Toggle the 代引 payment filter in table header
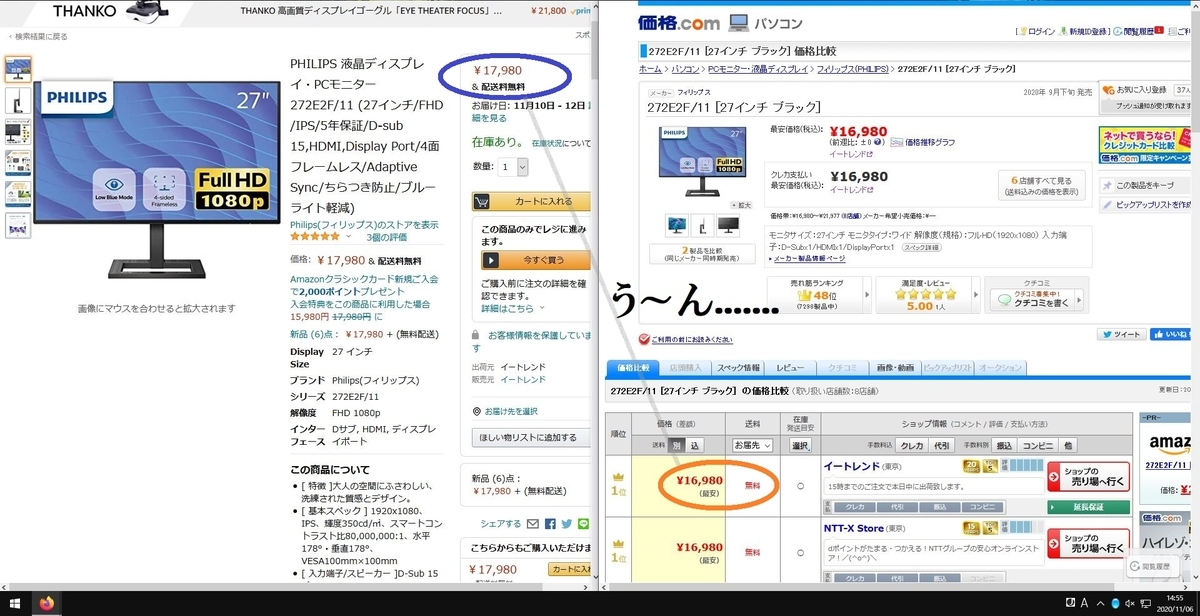 click(941, 445)
